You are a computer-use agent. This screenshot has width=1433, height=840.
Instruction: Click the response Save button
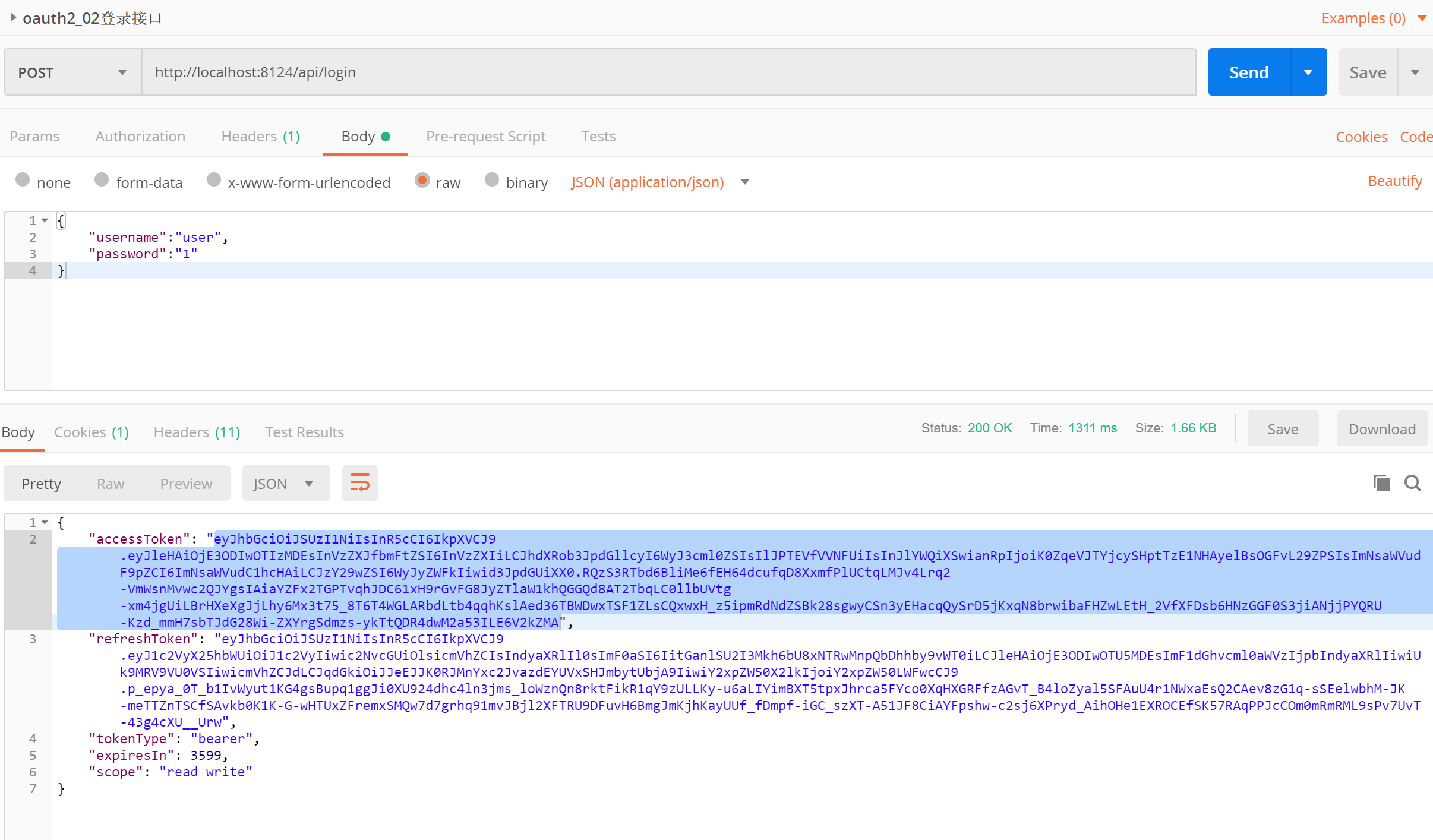pyautogui.click(x=1283, y=429)
